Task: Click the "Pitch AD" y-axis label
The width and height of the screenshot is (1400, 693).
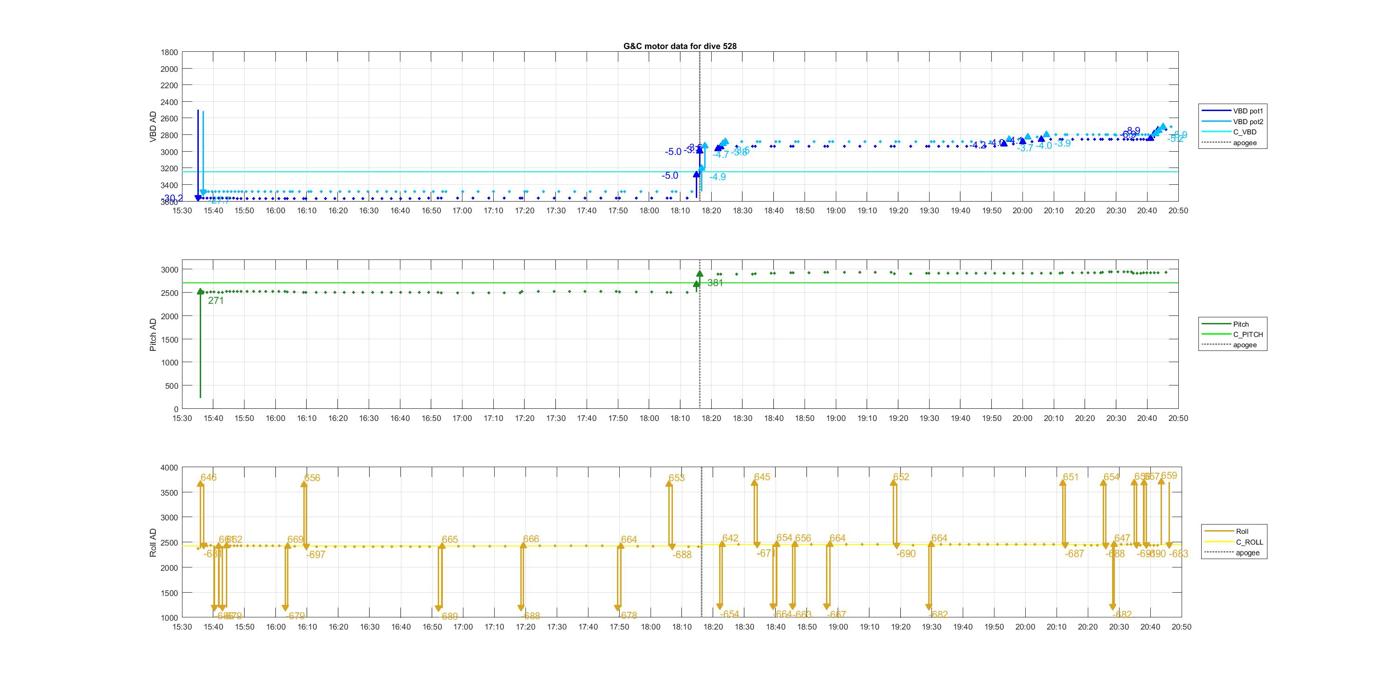Action: (x=153, y=334)
